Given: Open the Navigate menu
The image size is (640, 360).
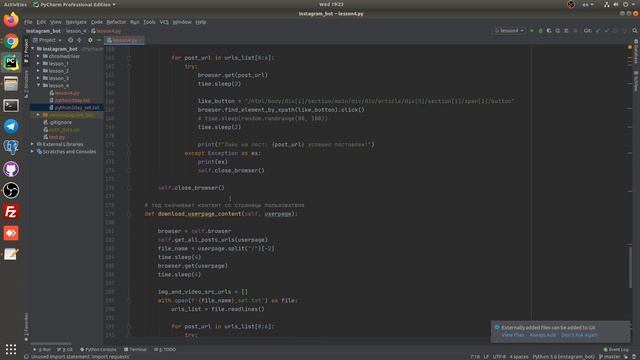Looking at the screenshot, I should point(76,22).
